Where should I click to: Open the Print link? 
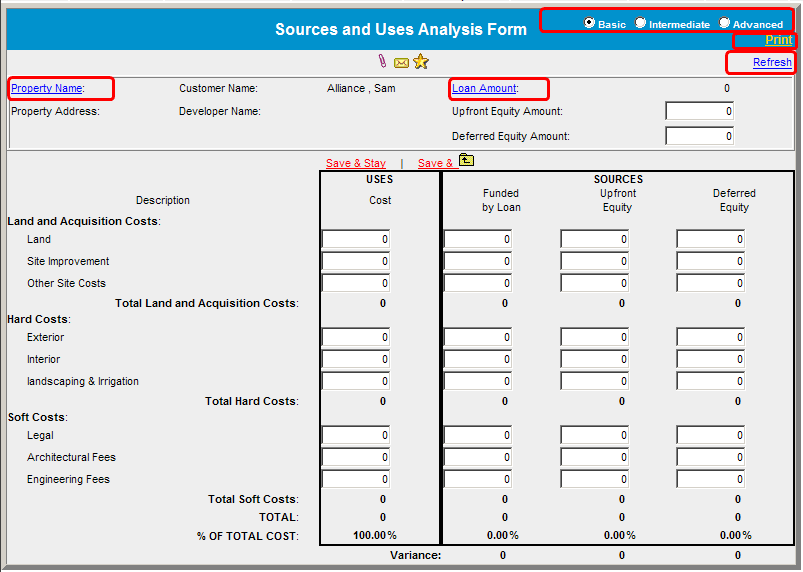(778, 40)
